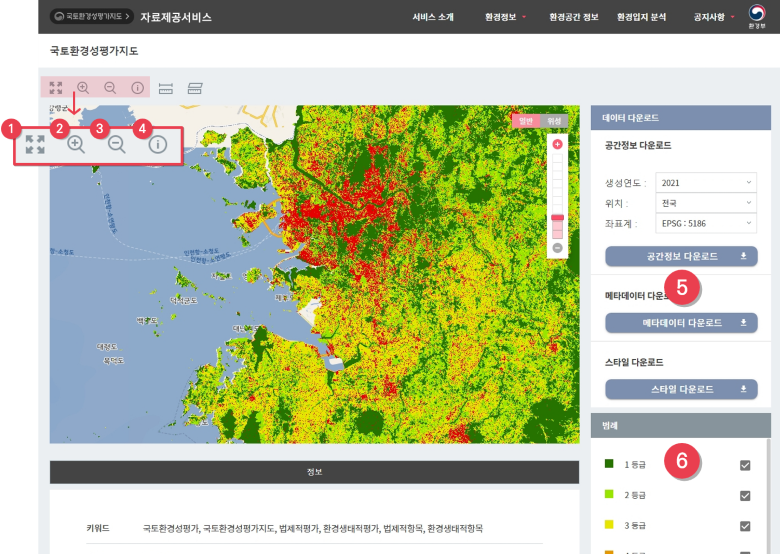Click the 생성연도 field label

625,183
